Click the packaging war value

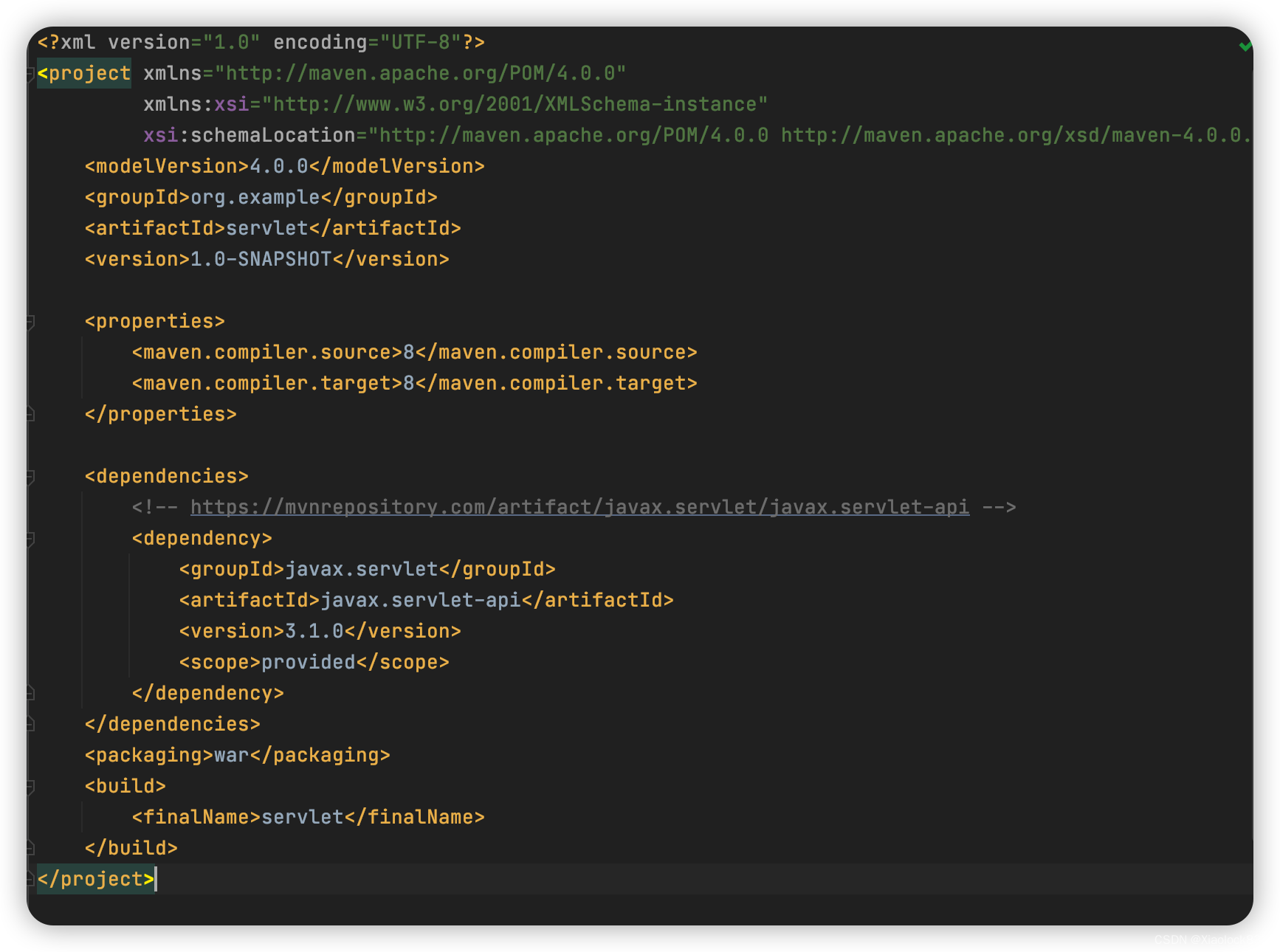tap(231, 755)
